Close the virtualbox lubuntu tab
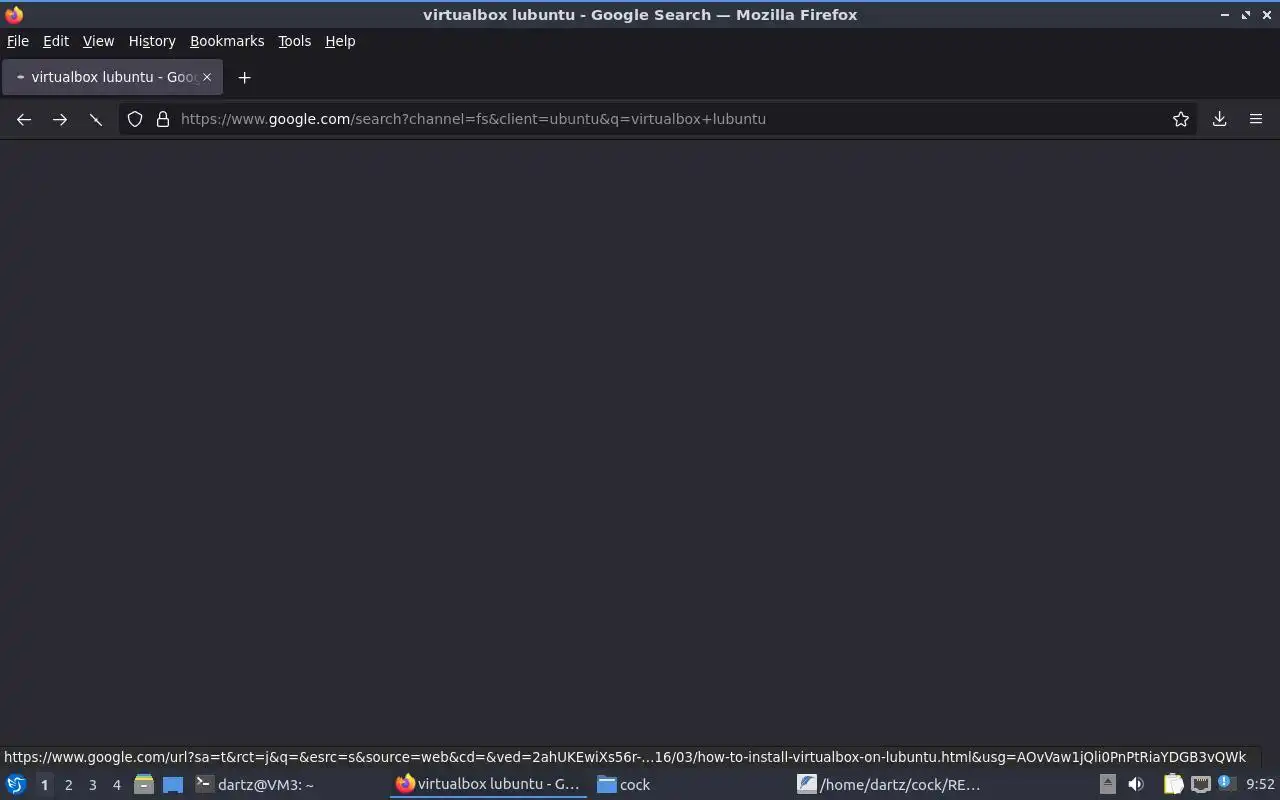 click(207, 77)
